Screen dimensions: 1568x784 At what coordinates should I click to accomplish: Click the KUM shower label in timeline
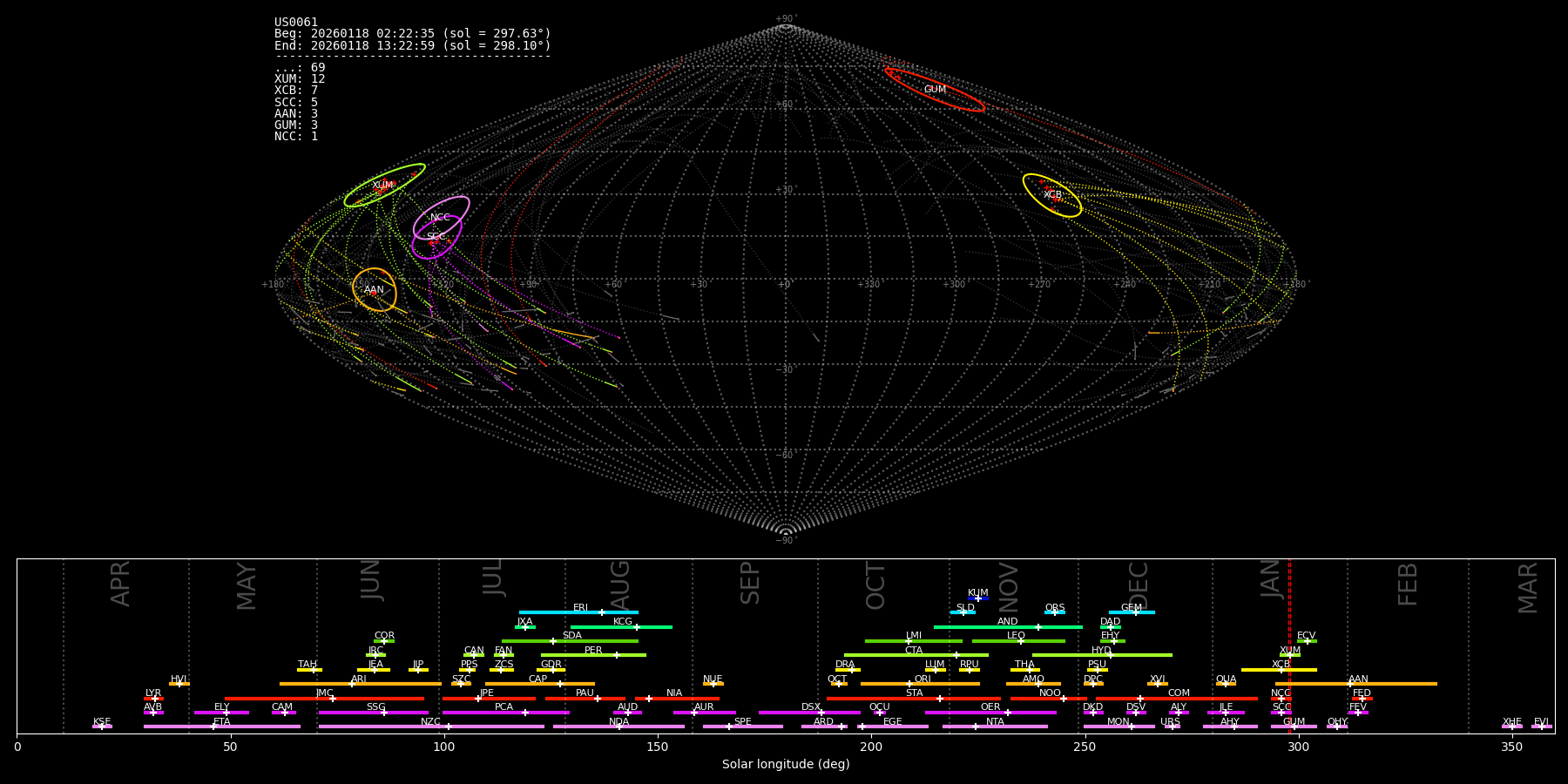point(978,593)
